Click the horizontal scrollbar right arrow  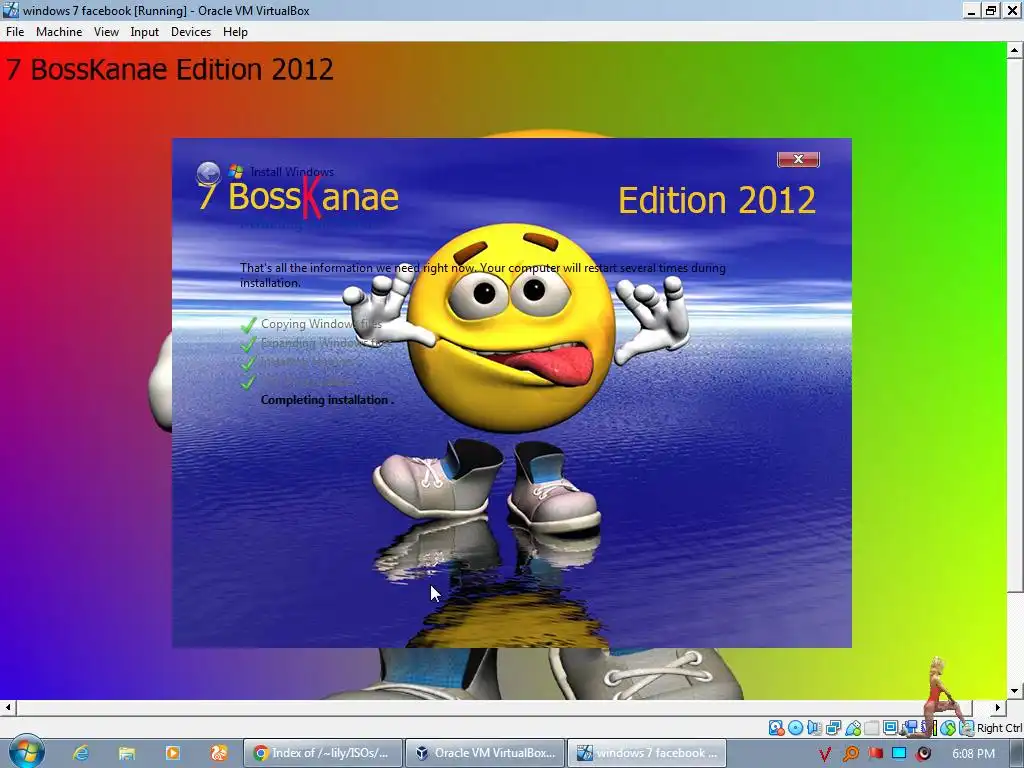(998, 707)
